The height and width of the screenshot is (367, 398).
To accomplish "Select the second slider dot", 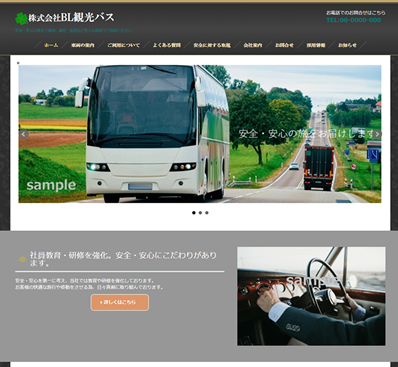I will tap(200, 213).
